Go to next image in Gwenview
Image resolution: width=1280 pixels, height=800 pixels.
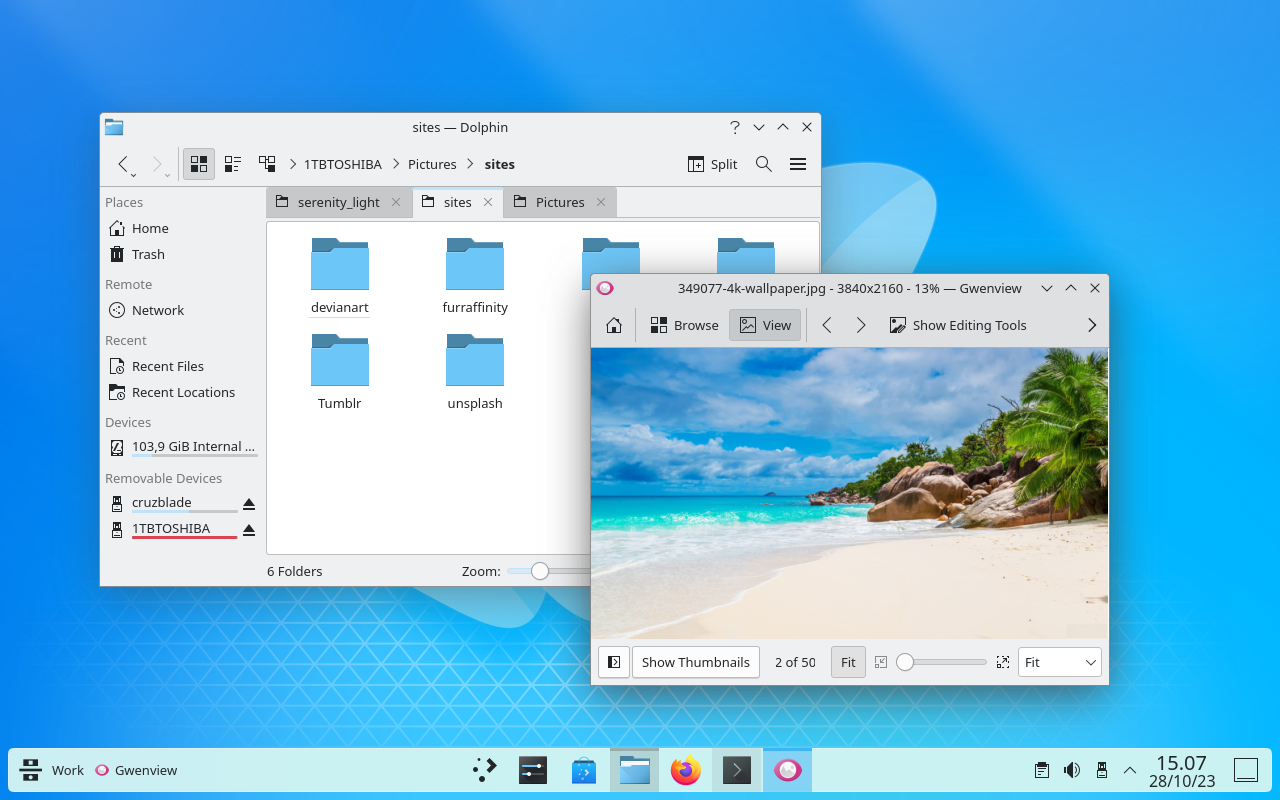point(861,325)
